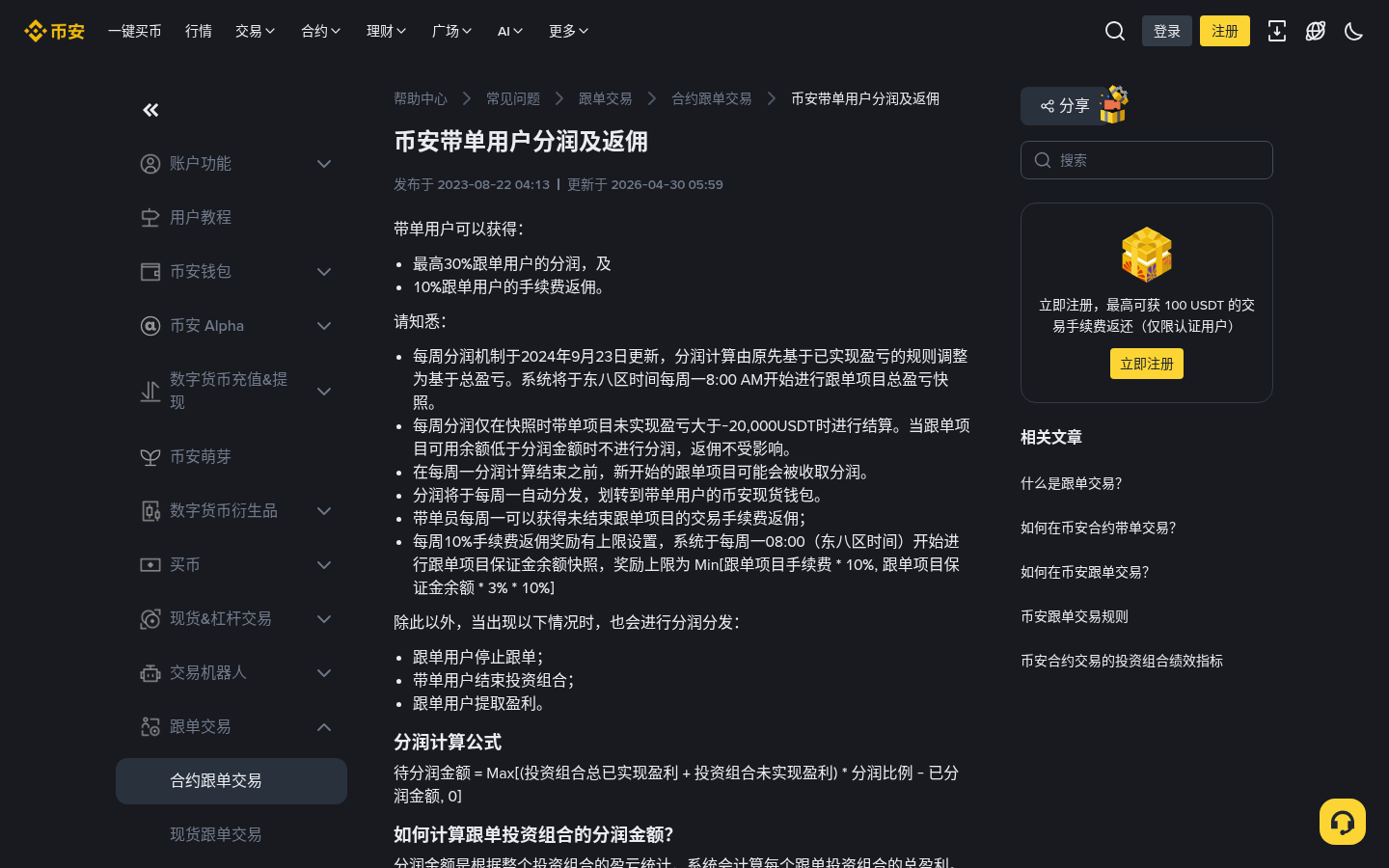Open 币安萌芽 sidebar item

231,457
